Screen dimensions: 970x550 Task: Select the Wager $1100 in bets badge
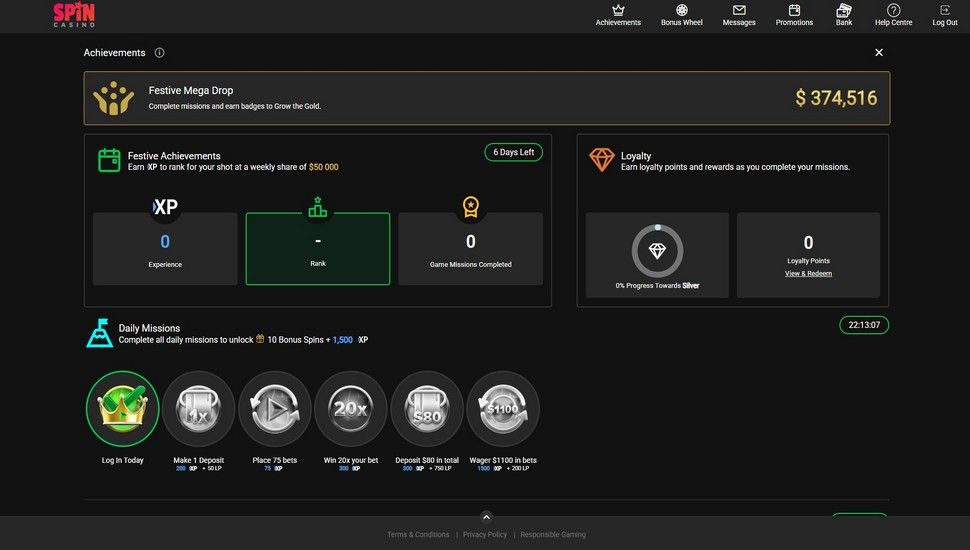(x=503, y=408)
